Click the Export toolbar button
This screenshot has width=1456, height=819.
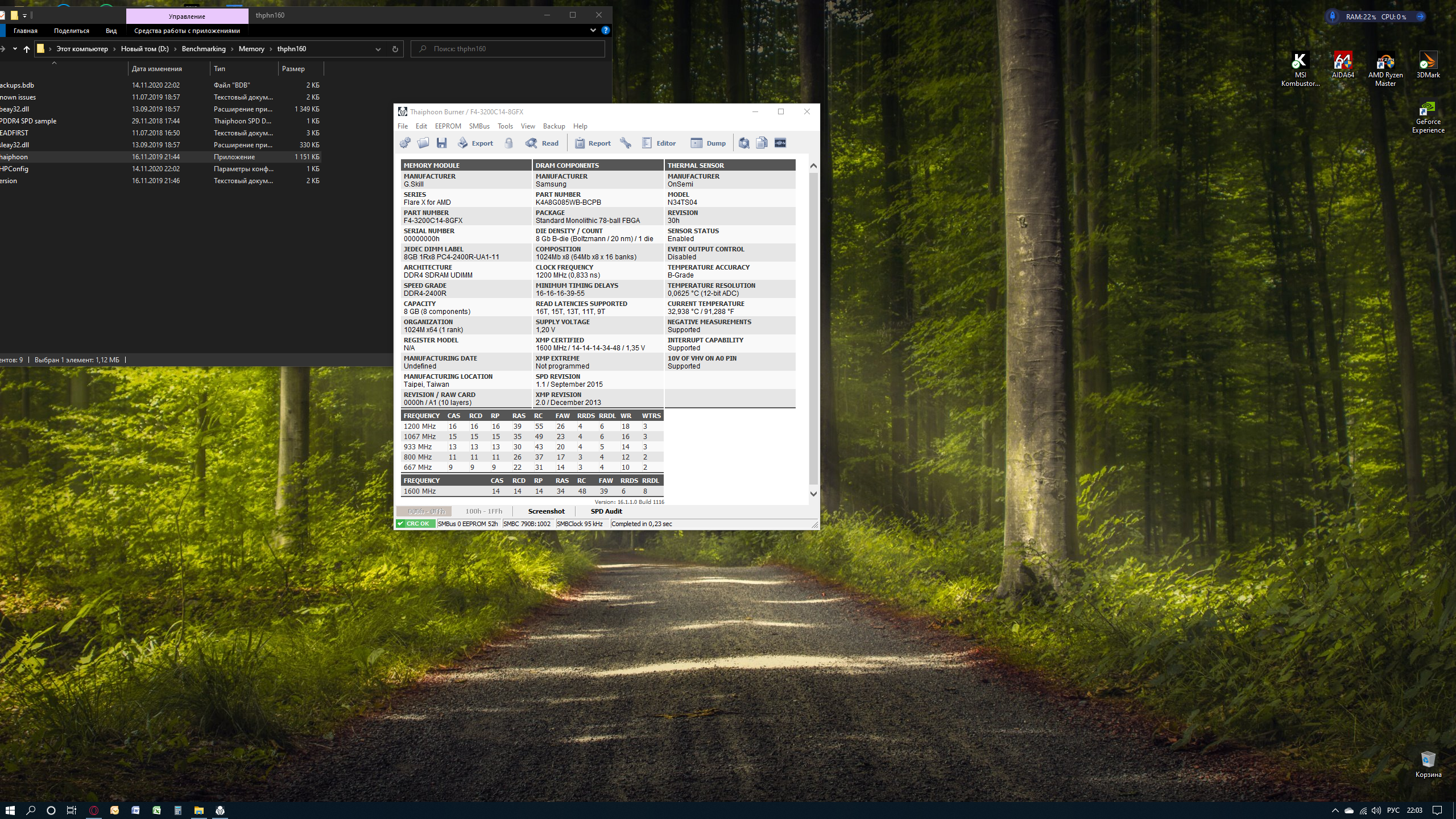(x=475, y=143)
